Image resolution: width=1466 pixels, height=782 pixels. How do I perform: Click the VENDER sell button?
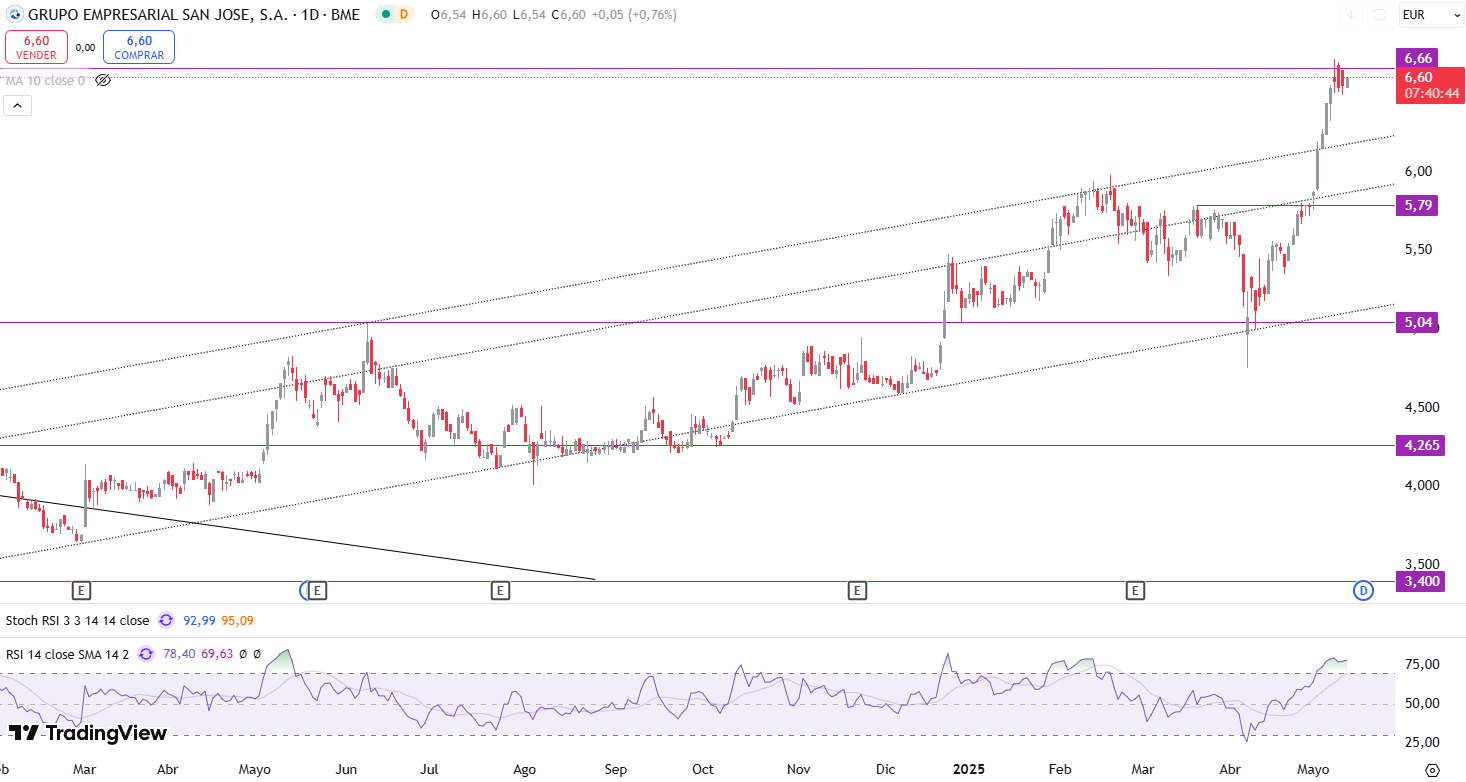[x=37, y=47]
